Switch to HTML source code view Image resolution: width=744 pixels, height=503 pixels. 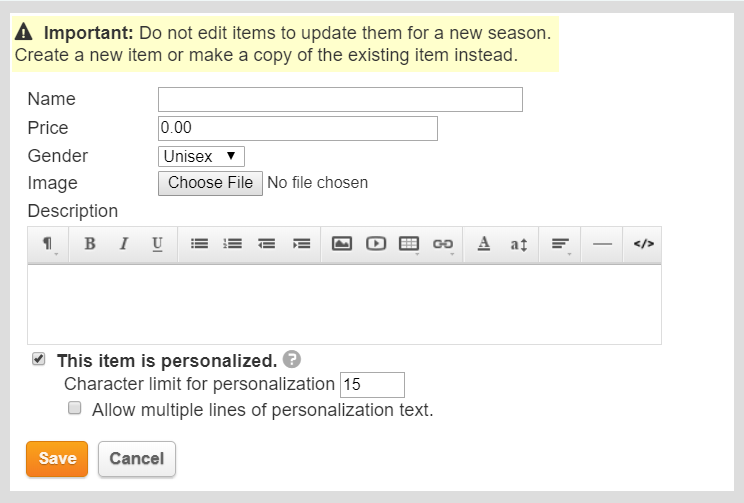[643, 244]
